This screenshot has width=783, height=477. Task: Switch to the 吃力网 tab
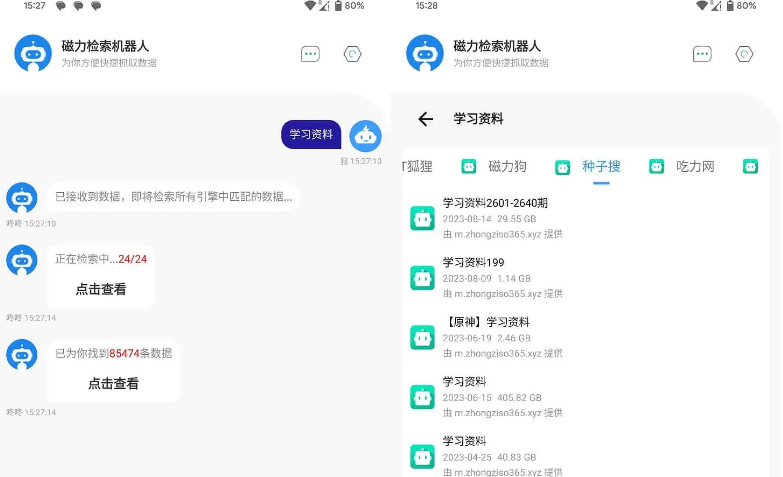coord(695,166)
